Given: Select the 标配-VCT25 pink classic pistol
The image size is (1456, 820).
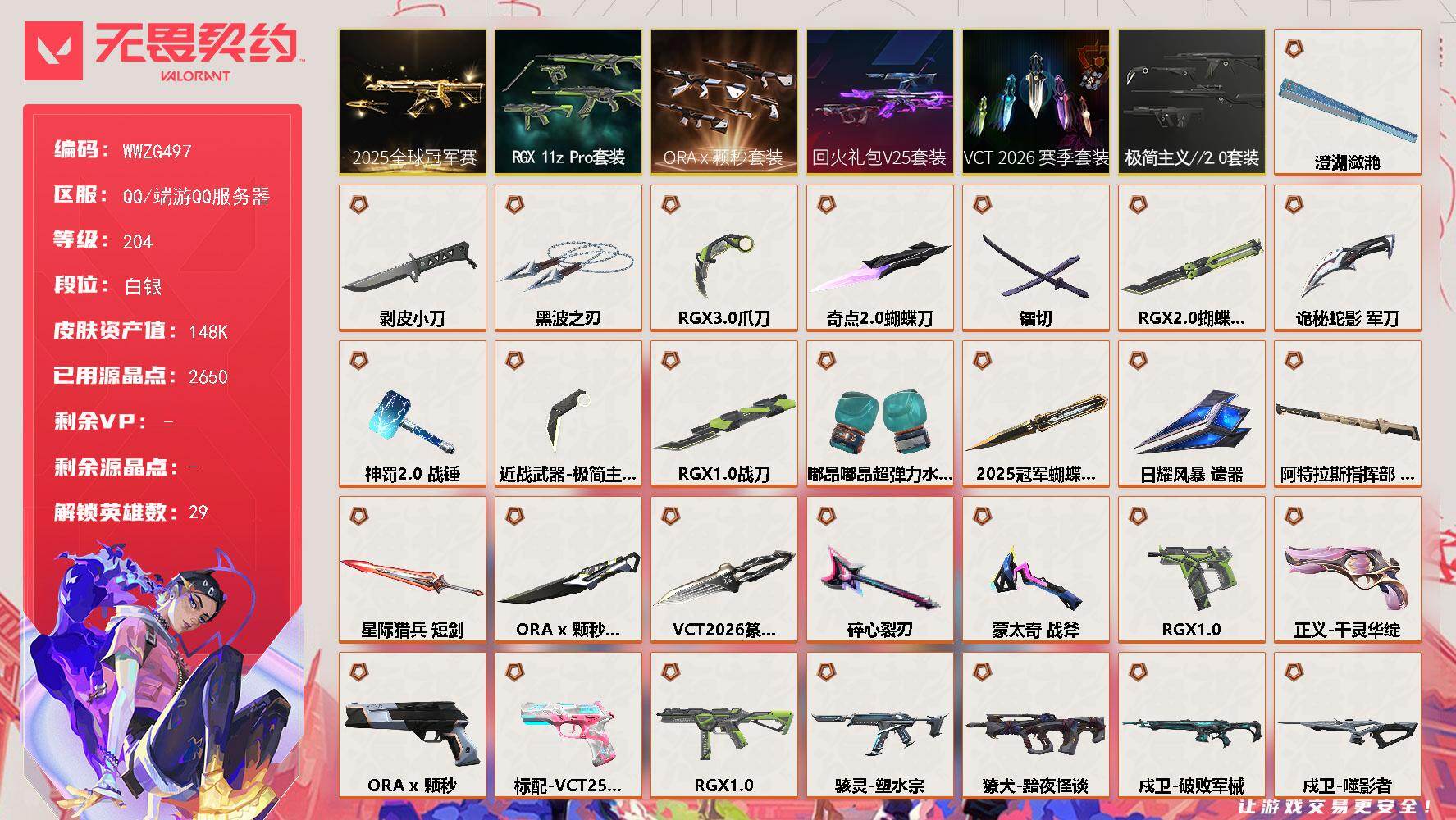Looking at the screenshot, I should (568, 725).
